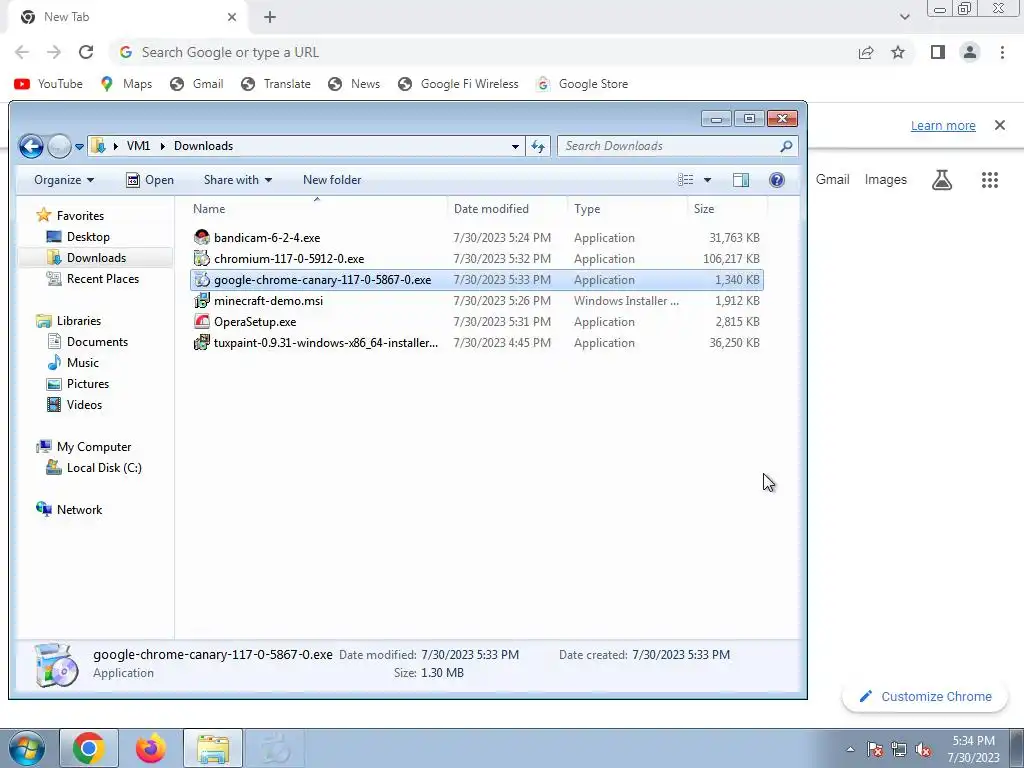
Task: Select the chromium-117-0-5912-0.exe file icon
Action: tap(202, 259)
